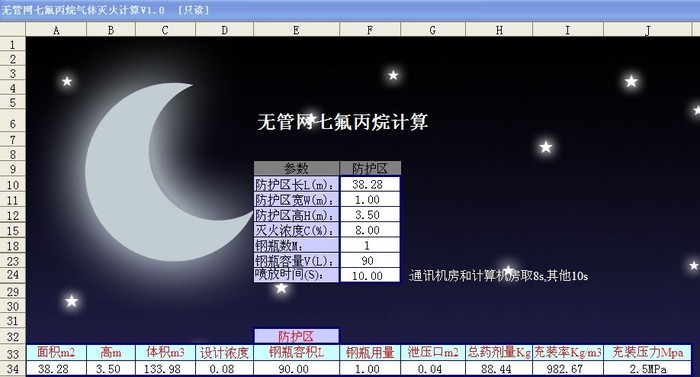Viewport: 700px width, 377px height.
Task: Click the 灭火浓度C(%) value cell 8.00
Action: pyautogui.click(x=370, y=230)
